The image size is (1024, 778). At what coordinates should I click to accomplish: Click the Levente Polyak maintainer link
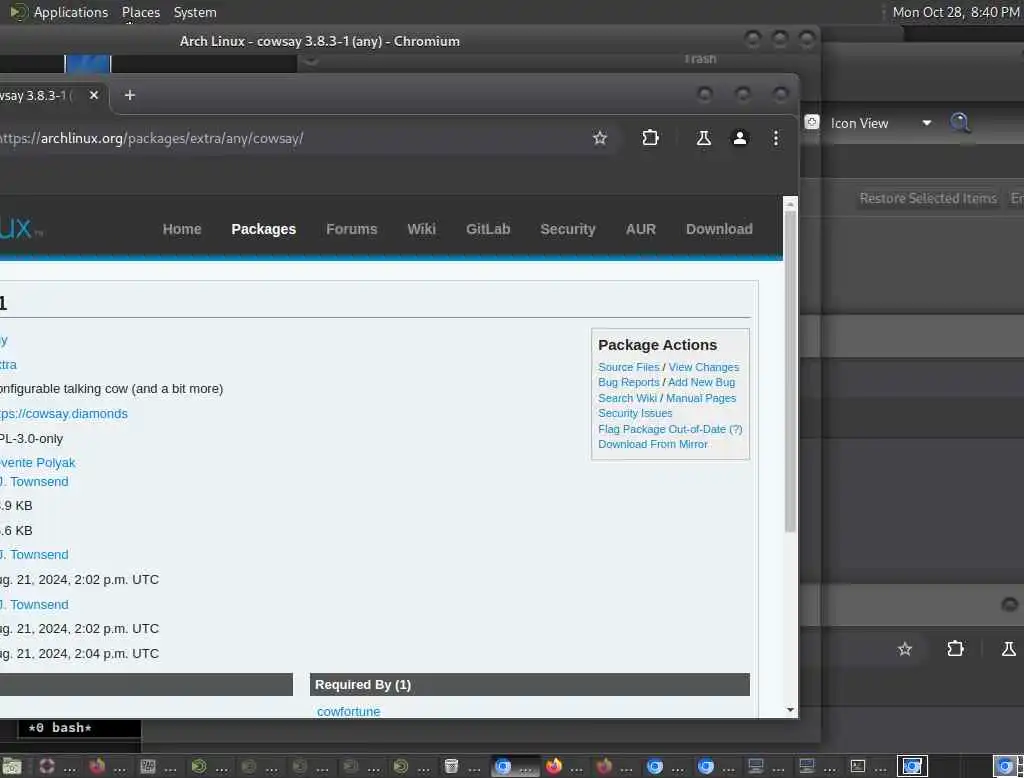click(x=37, y=462)
